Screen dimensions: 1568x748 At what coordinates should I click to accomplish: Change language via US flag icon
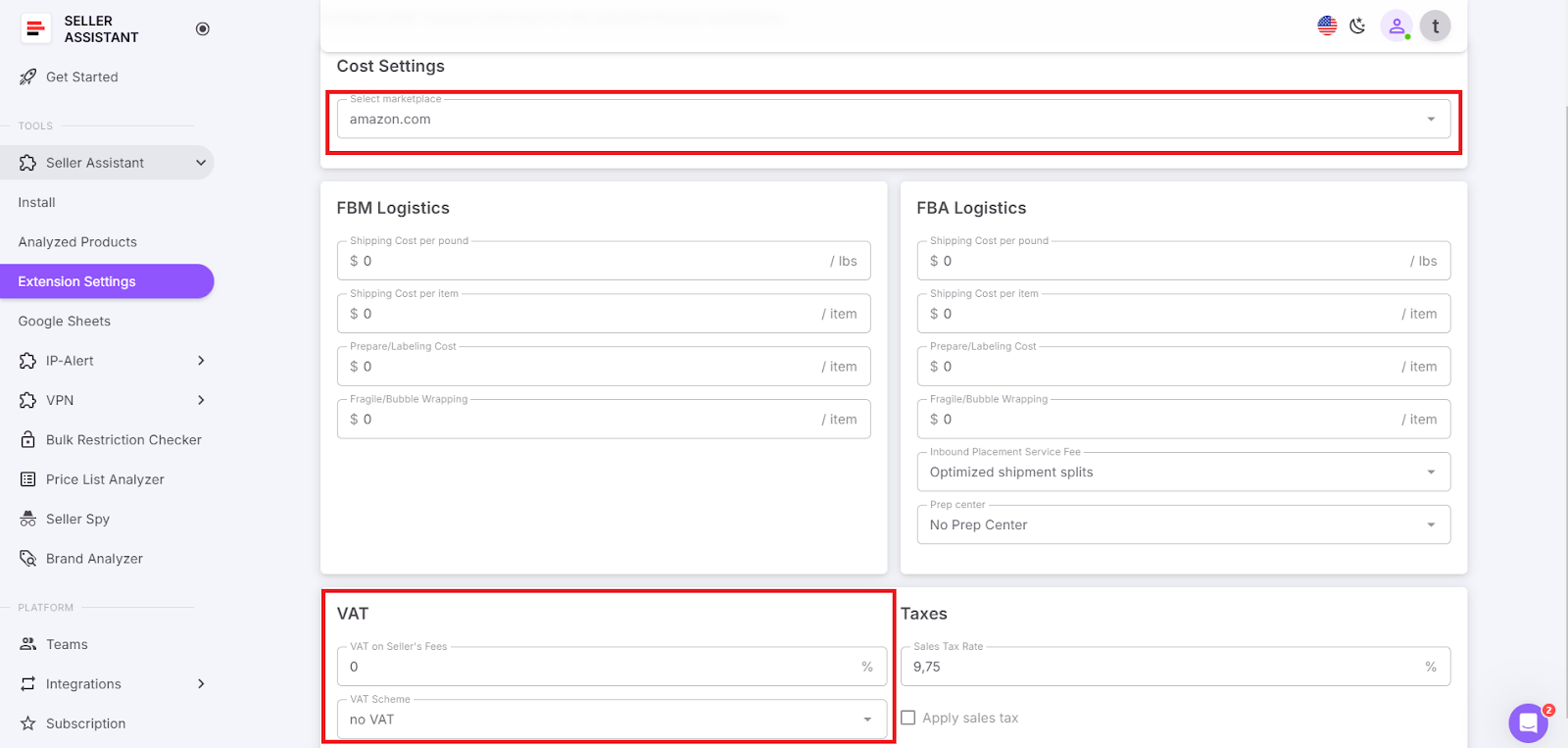(x=1327, y=25)
